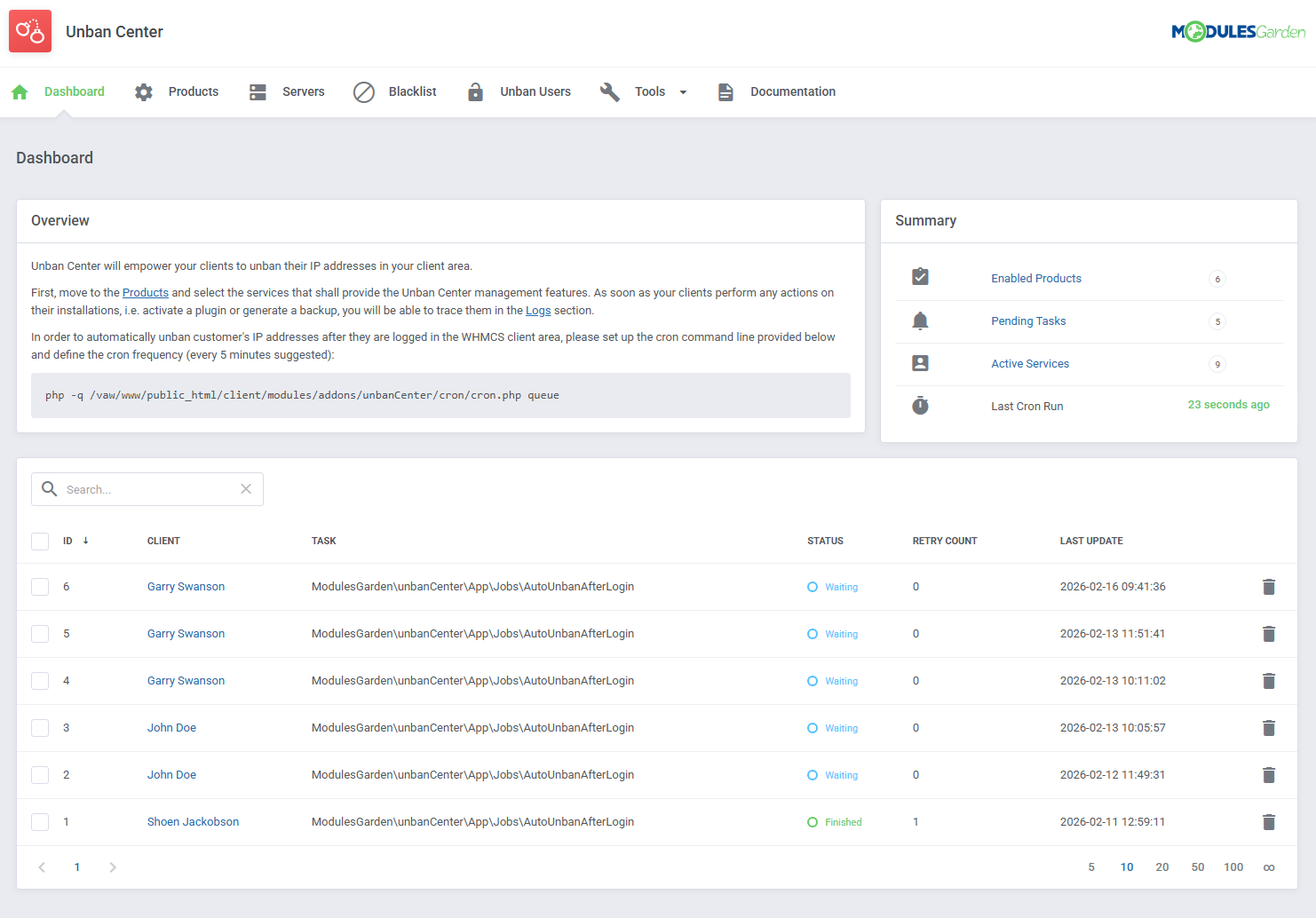Go to next page arrow
1316x918 pixels.
click(113, 867)
